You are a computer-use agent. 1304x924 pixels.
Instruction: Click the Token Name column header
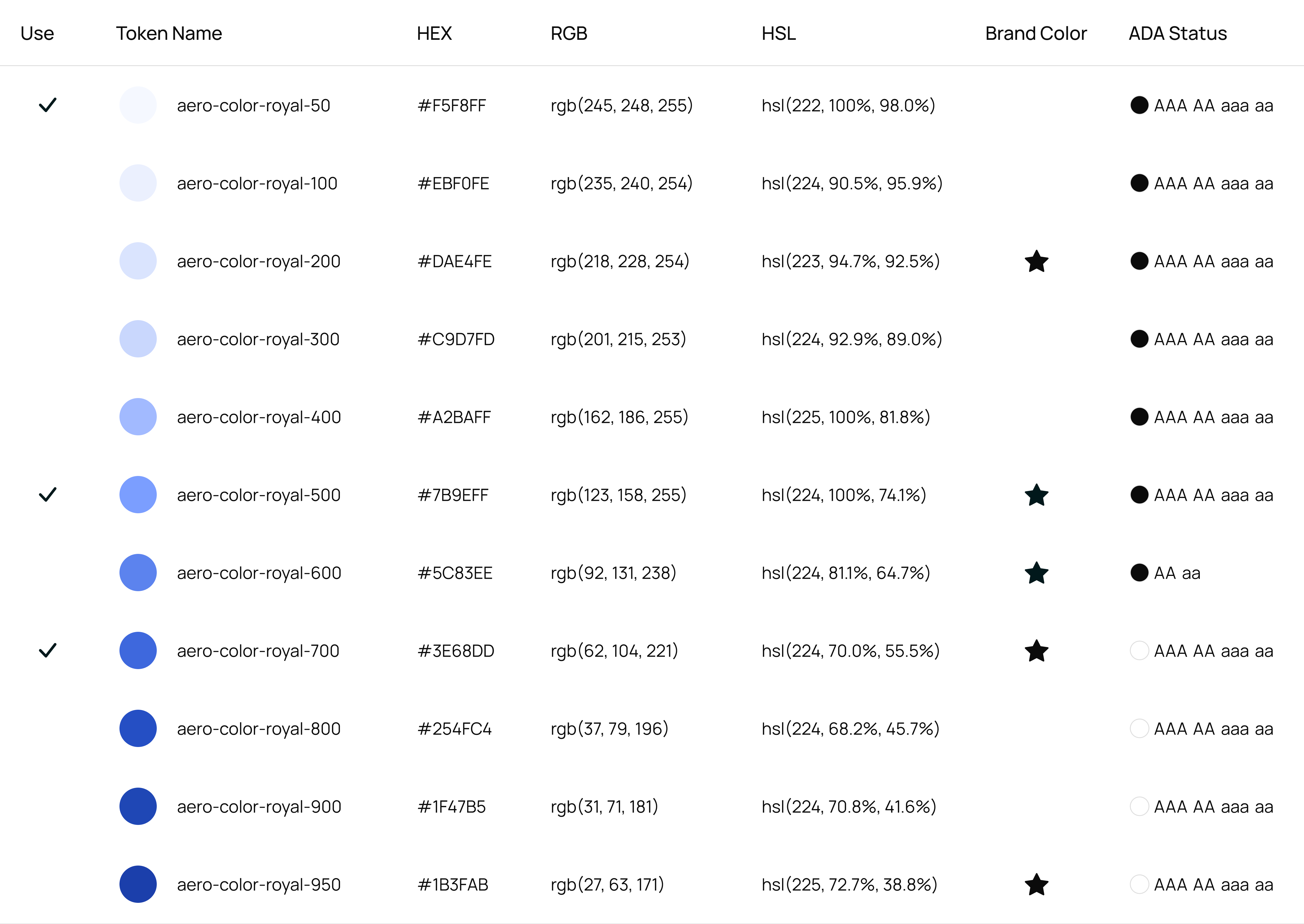tap(169, 34)
